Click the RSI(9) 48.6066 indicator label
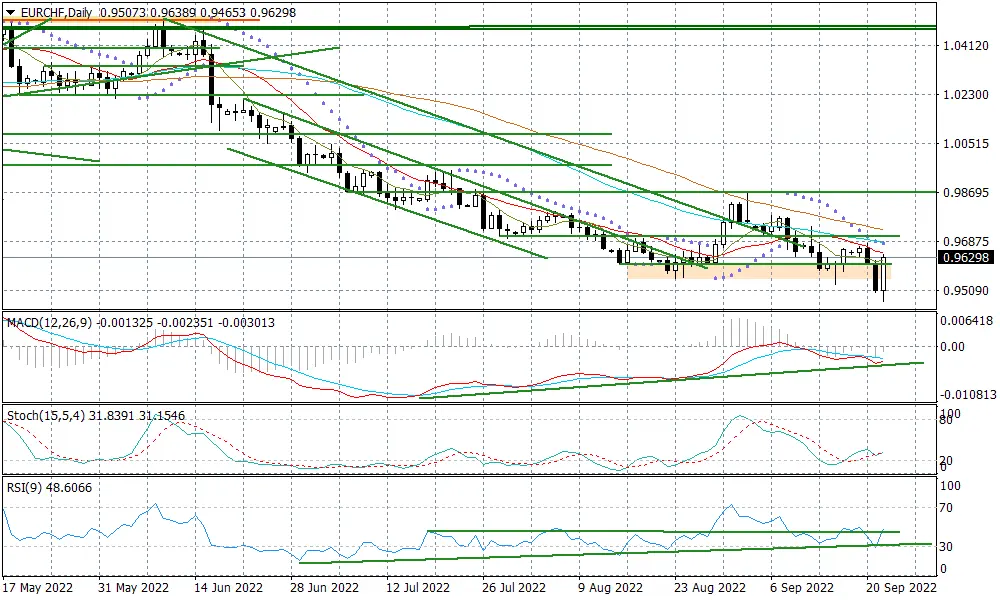 pos(49,488)
